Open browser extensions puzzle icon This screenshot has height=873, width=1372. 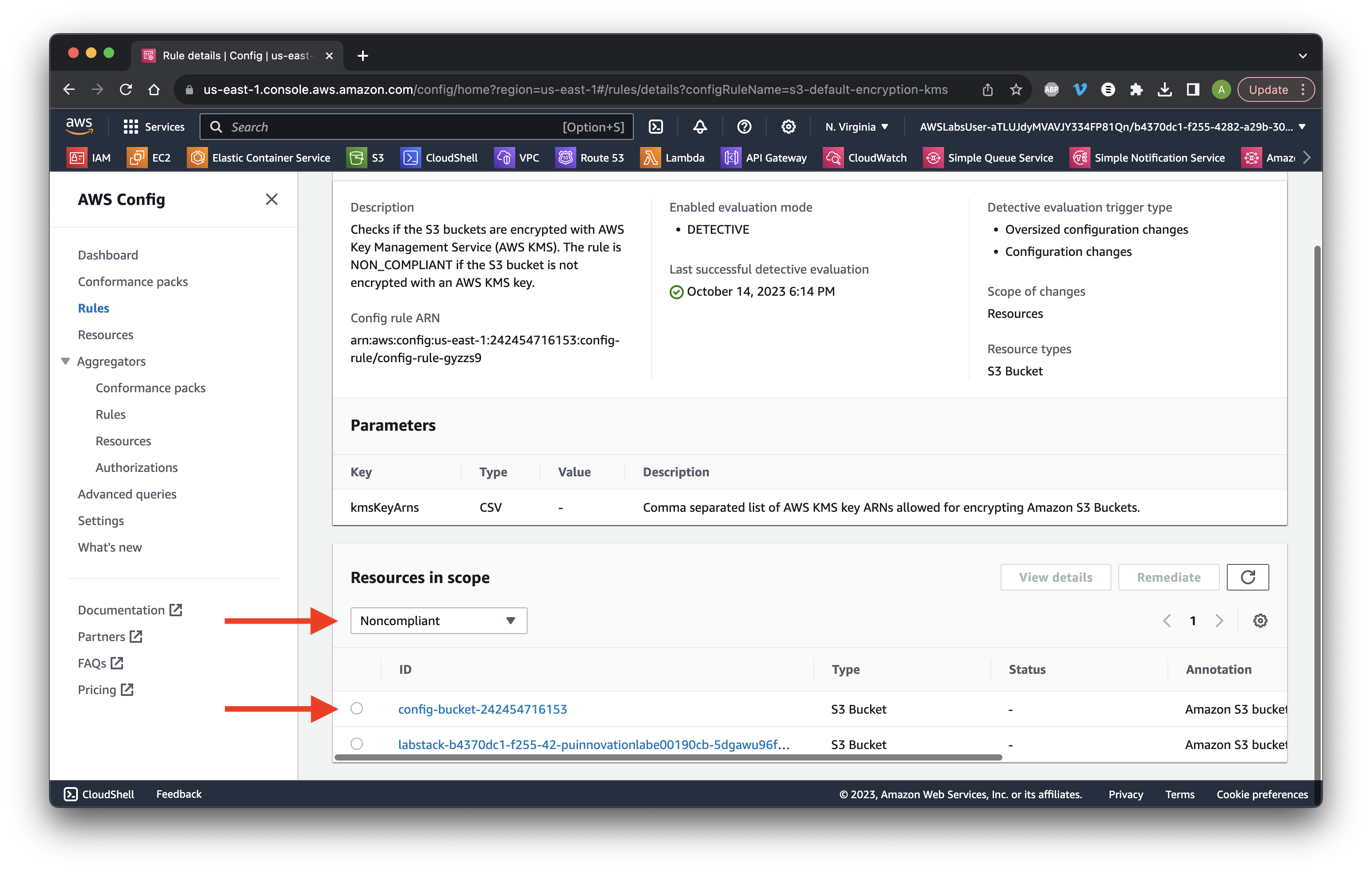pos(1136,89)
